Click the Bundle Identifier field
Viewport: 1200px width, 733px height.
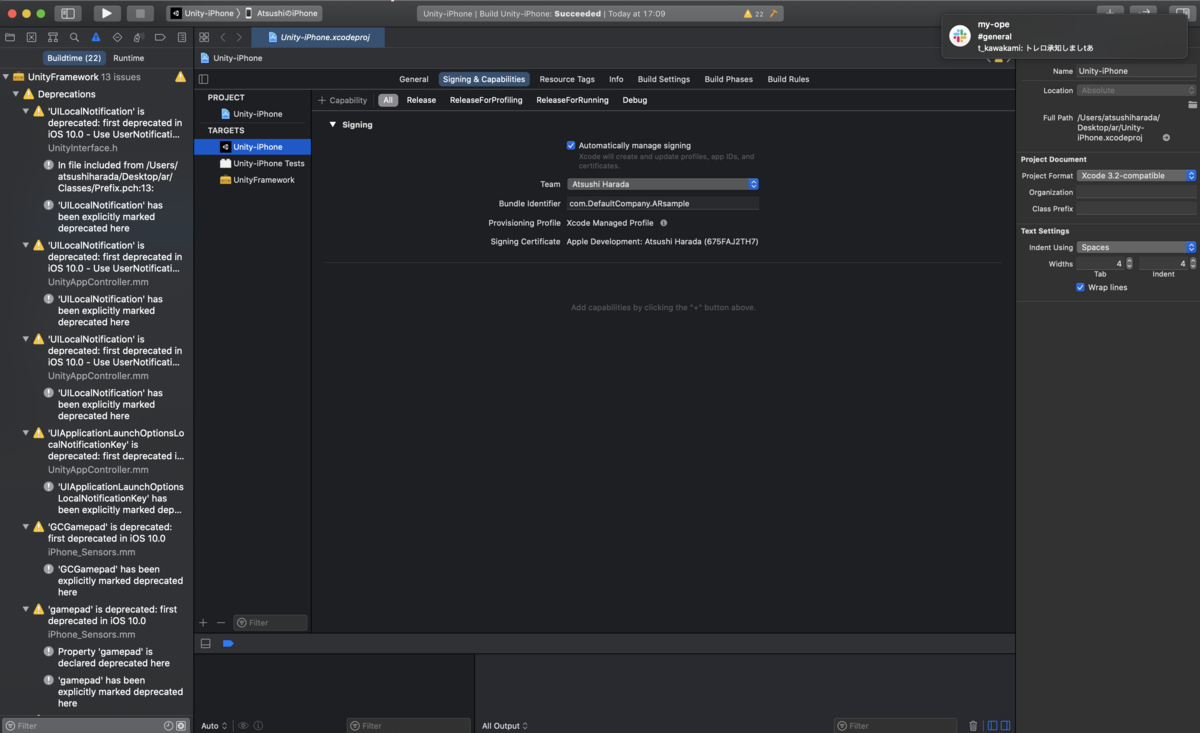pyautogui.click(x=662, y=203)
